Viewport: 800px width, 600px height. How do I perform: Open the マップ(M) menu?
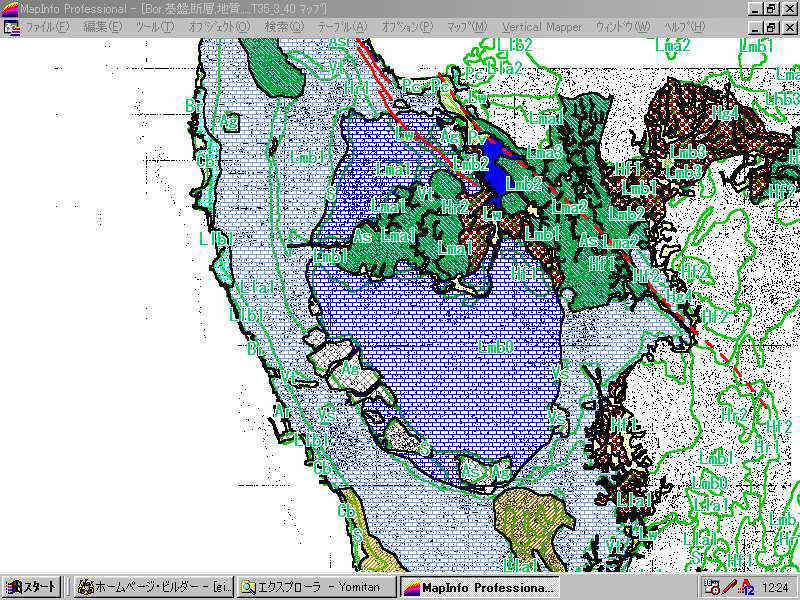pyautogui.click(x=467, y=27)
